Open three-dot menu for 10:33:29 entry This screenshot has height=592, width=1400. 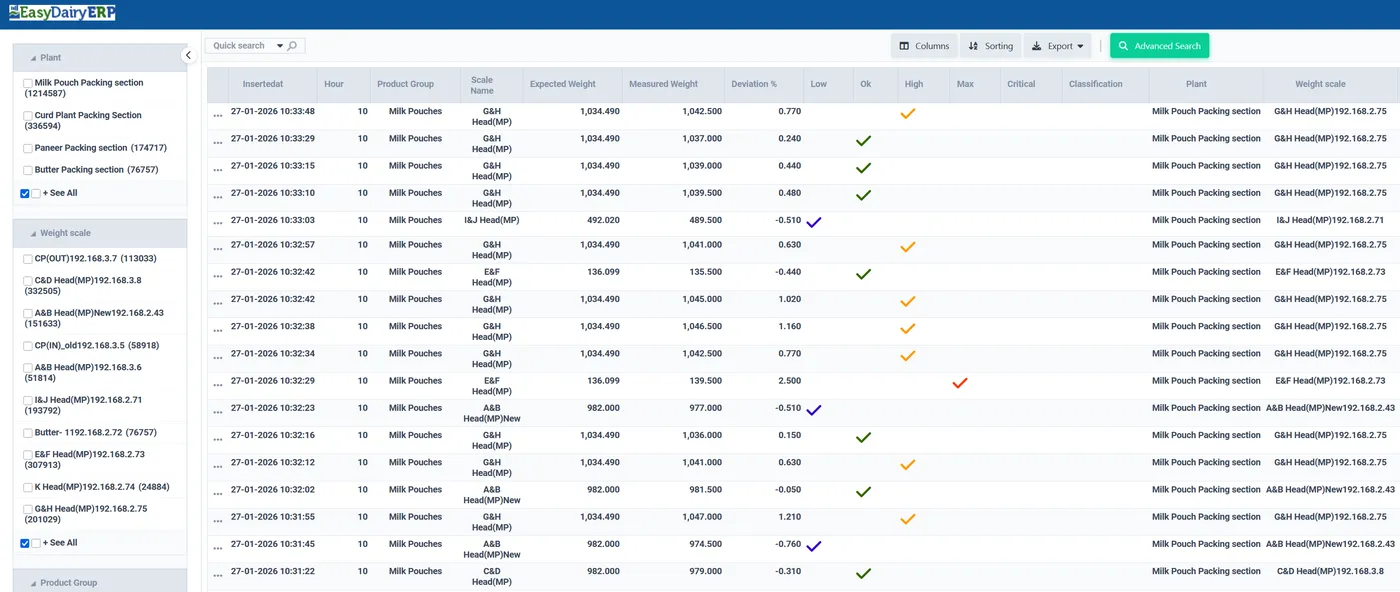[x=218, y=143]
